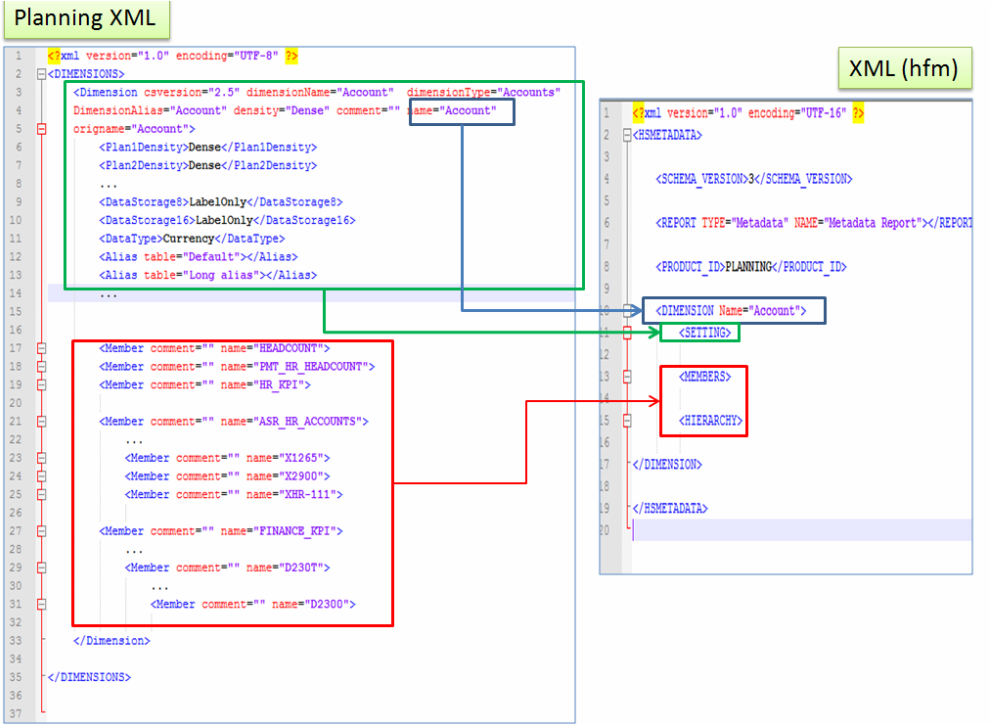
Task: Expand fold marker beside D2300 member
Action: point(41,604)
